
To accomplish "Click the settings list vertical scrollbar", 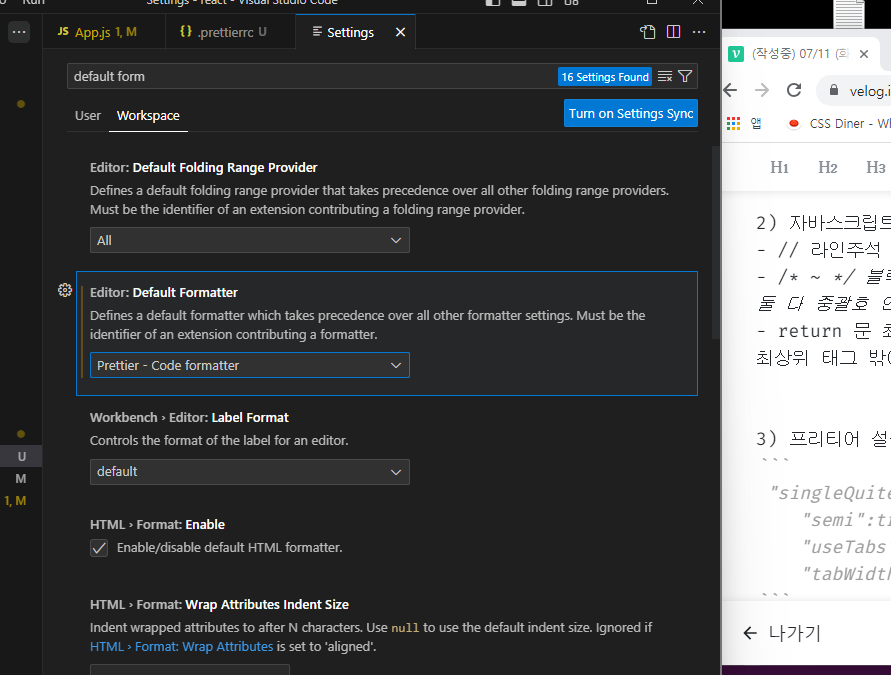I will point(715,243).
